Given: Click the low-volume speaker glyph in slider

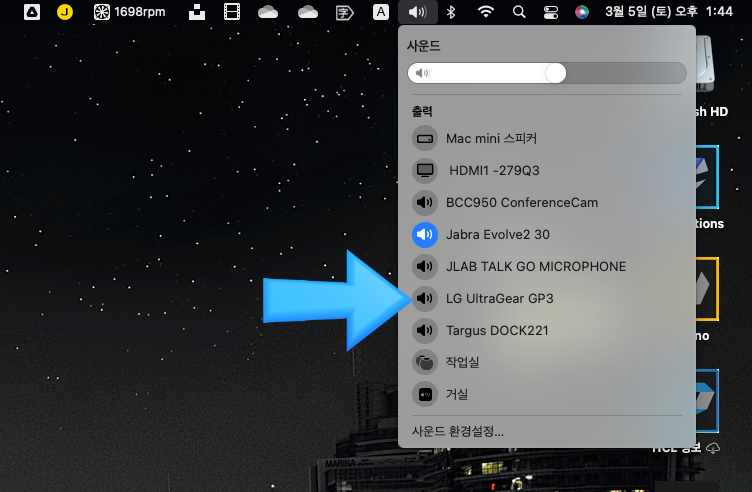Looking at the screenshot, I should (x=422, y=73).
